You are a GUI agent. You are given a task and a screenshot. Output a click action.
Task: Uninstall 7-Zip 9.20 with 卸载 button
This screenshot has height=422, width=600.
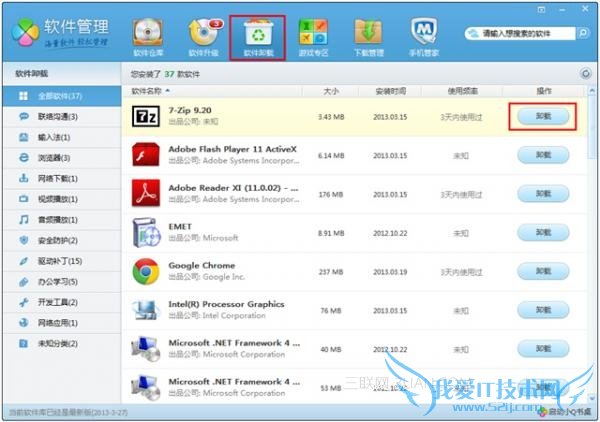pos(543,116)
